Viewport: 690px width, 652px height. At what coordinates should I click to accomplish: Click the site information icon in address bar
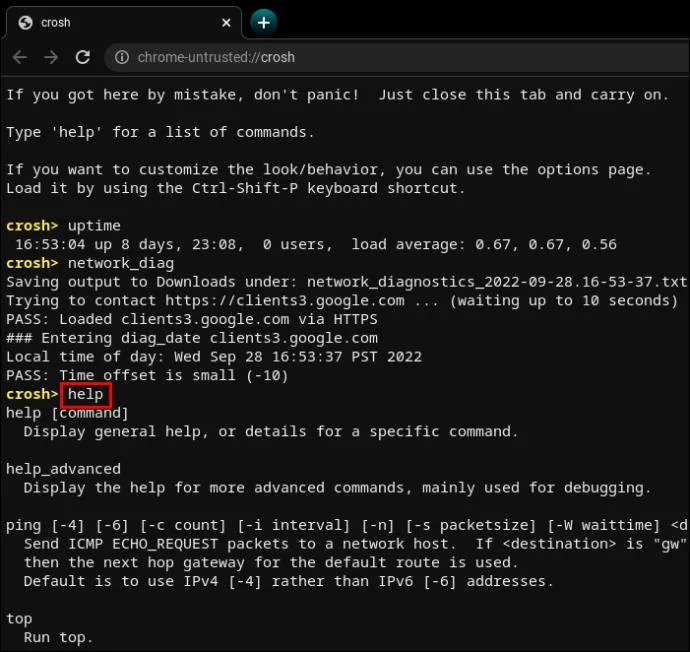click(122, 57)
